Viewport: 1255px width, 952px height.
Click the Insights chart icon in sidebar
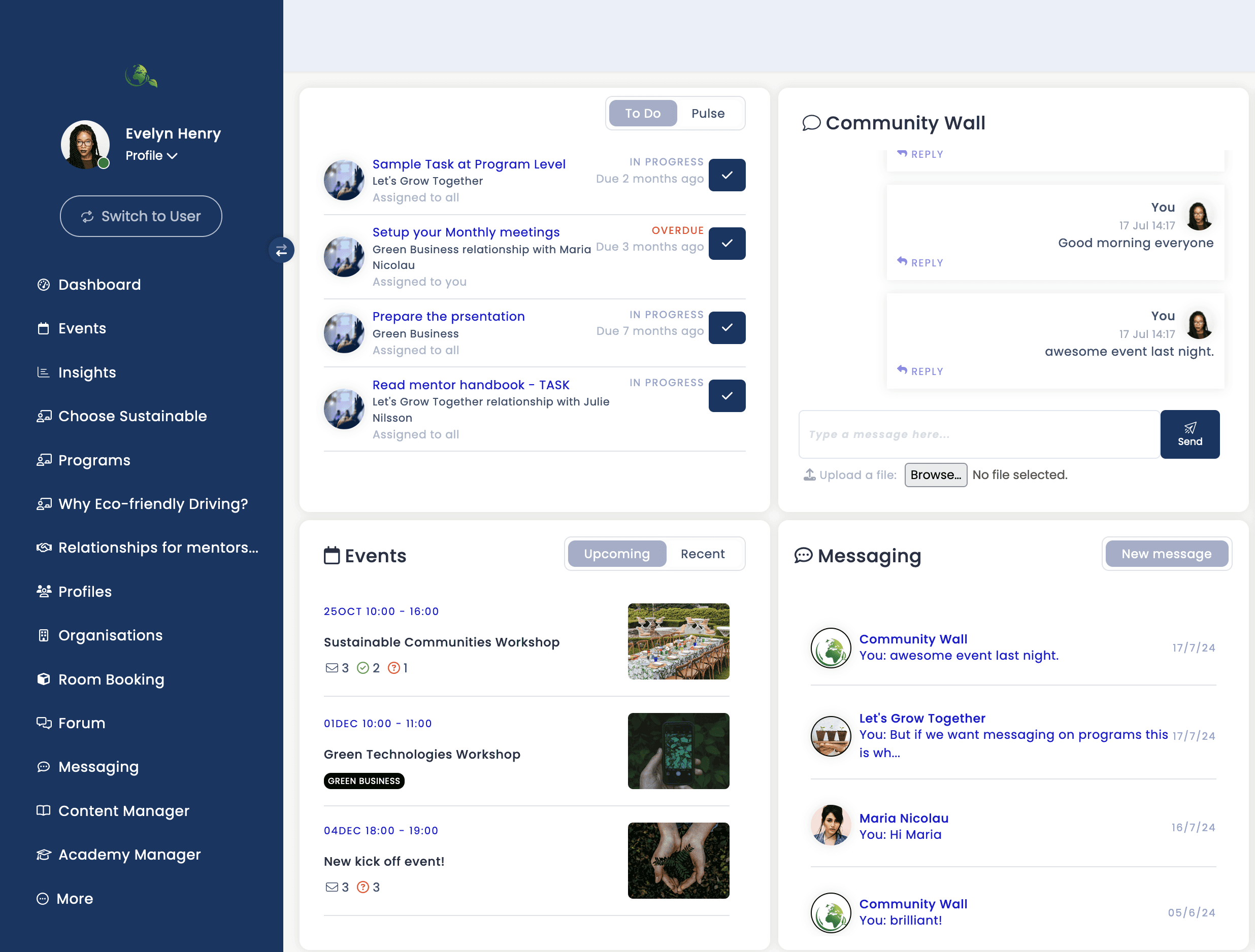pos(43,372)
